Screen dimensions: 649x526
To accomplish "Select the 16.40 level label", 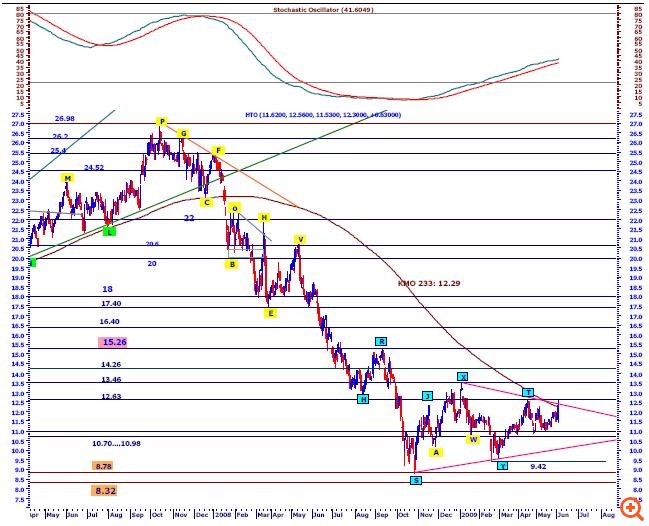I will [x=109, y=322].
